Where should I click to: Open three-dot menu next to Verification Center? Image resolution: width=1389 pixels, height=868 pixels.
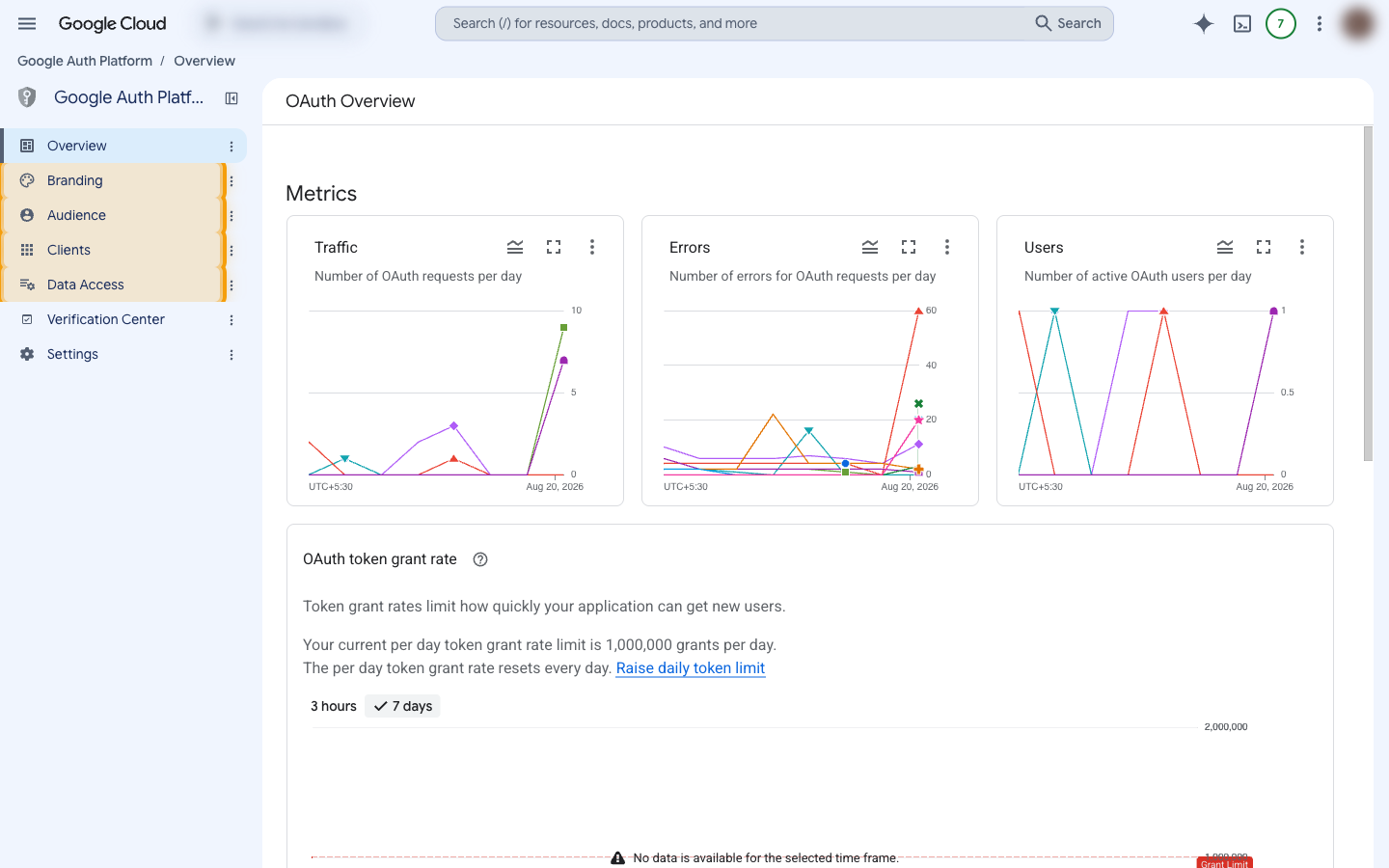231,319
